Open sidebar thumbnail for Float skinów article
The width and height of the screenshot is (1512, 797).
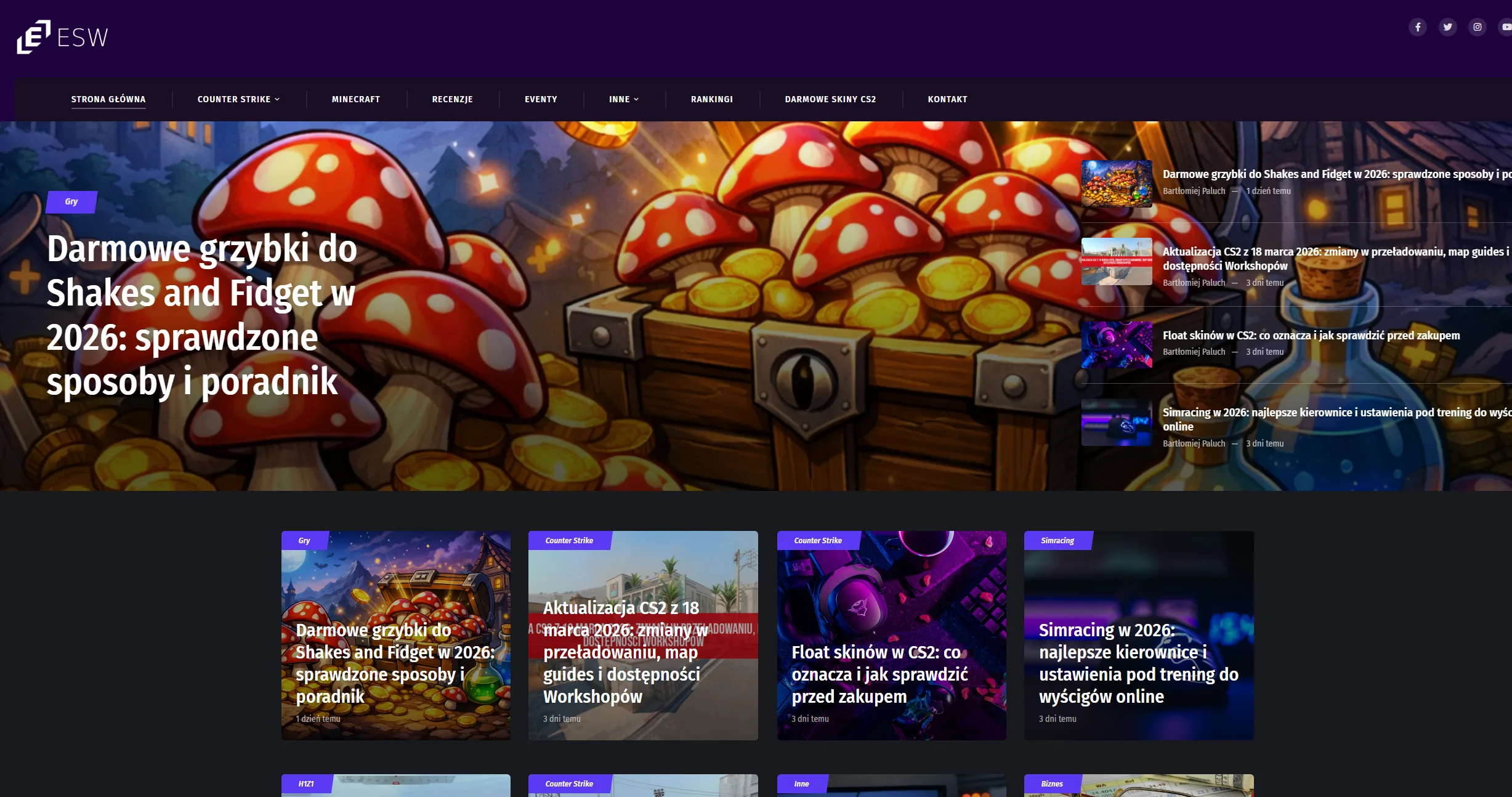[x=1117, y=344]
